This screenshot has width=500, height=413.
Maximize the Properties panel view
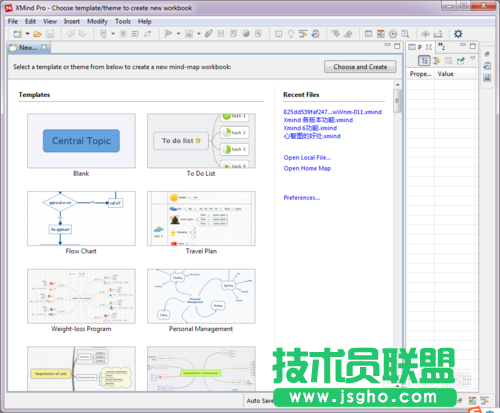pyautogui.click(x=473, y=46)
